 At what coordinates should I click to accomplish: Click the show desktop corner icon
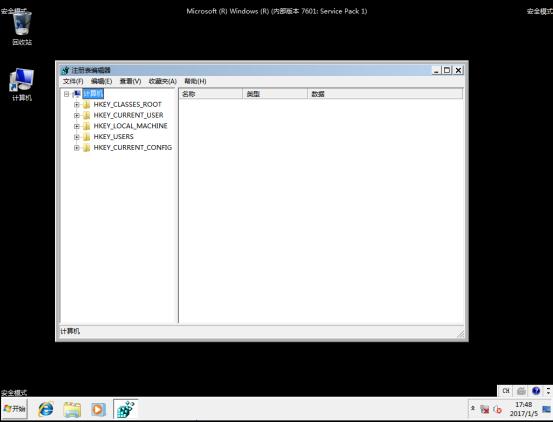[547, 409]
